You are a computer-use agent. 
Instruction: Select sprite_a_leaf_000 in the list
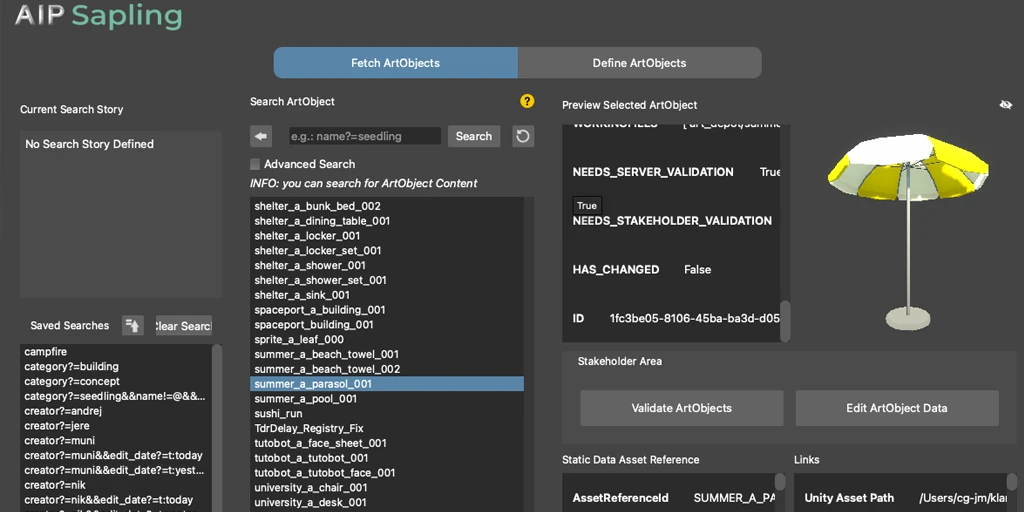(387, 340)
